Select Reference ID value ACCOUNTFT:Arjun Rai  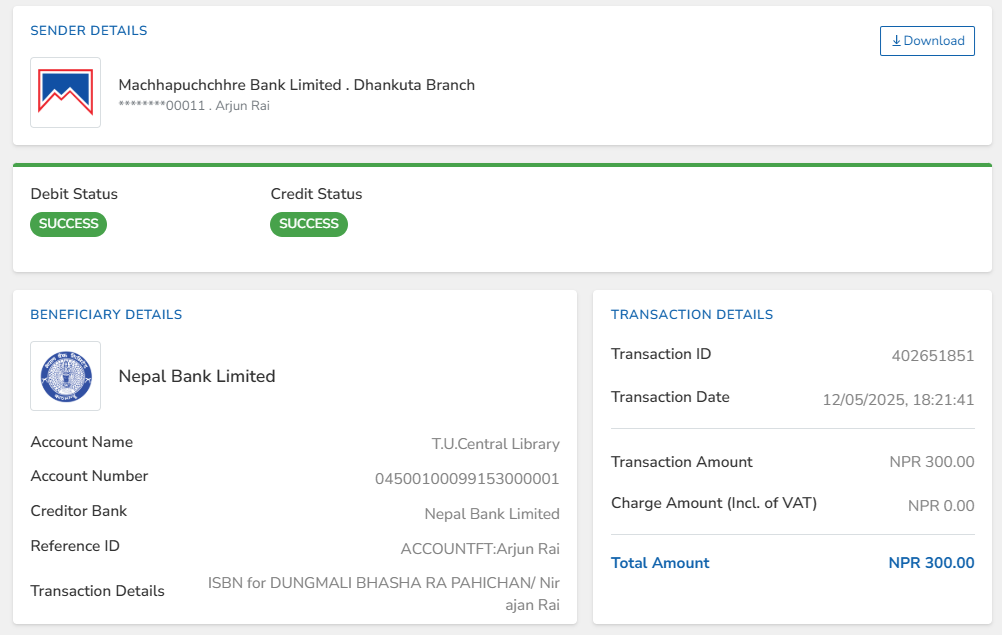[480, 549]
